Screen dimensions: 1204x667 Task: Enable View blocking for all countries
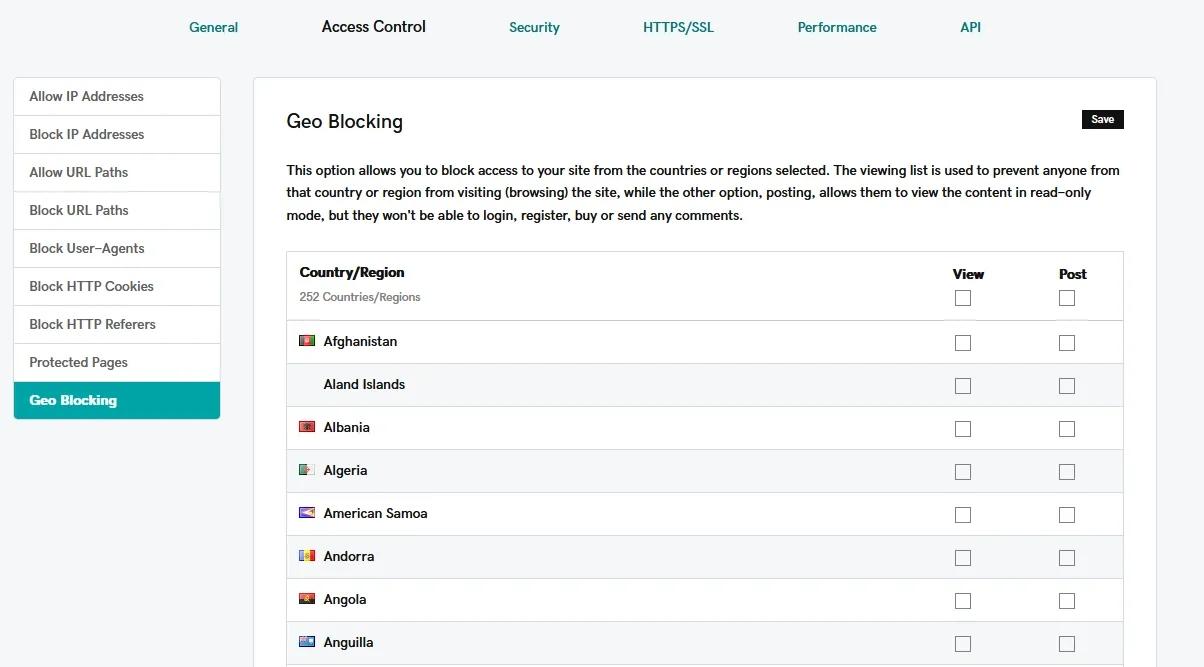coord(963,298)
